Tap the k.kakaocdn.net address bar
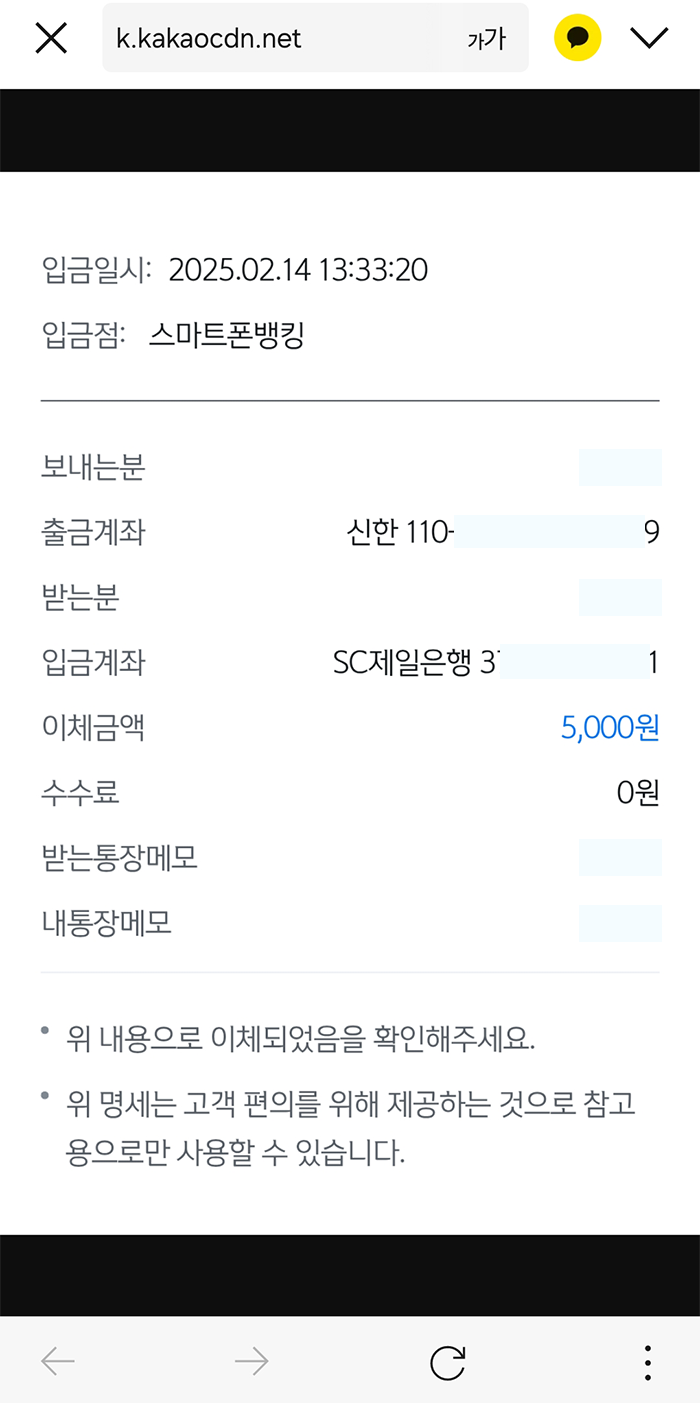The image size is (700, 1403). click(x=300, y=37)
